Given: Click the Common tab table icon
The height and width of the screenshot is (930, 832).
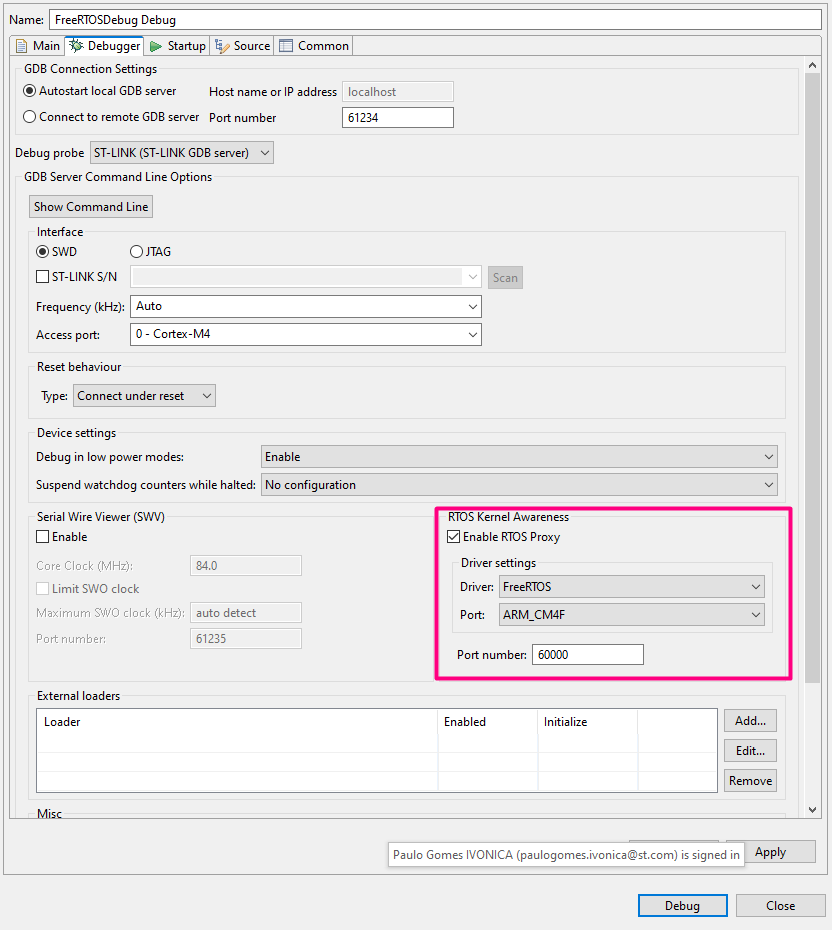Looking at the screenshot, I should pyautogui.click(x=286, y=46).
